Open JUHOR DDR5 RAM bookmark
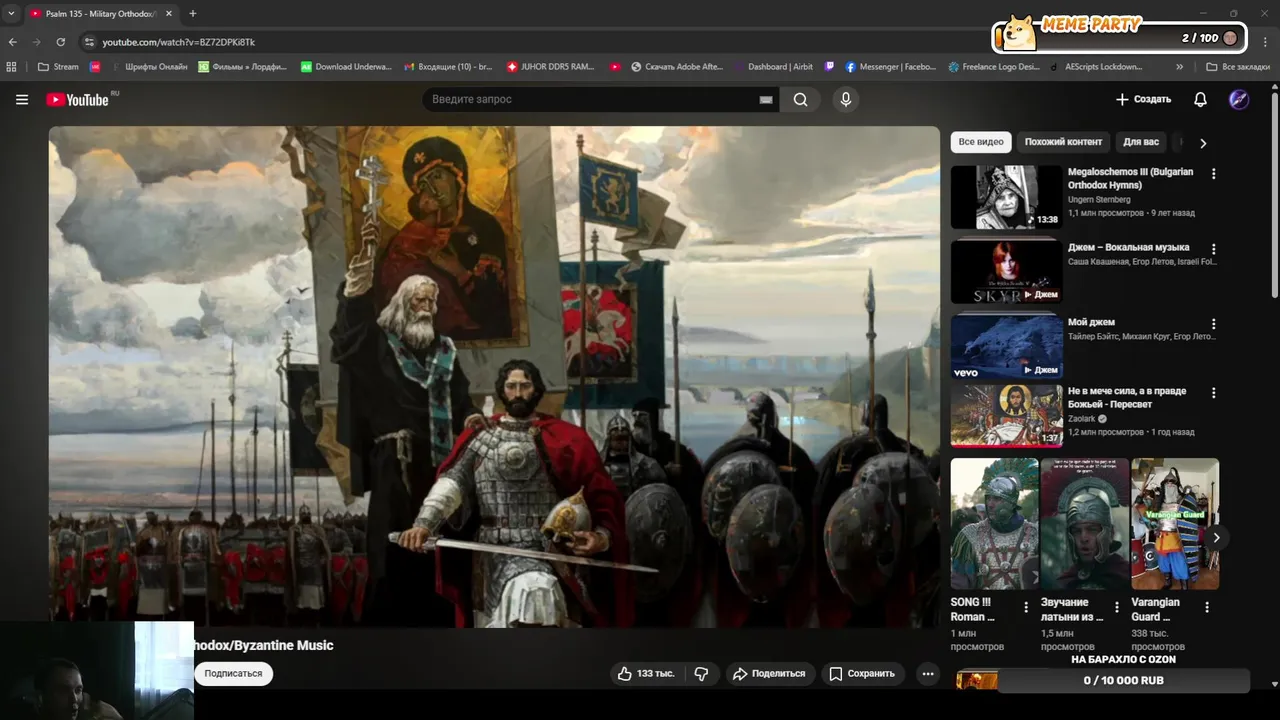 click(x=550, y=67)
